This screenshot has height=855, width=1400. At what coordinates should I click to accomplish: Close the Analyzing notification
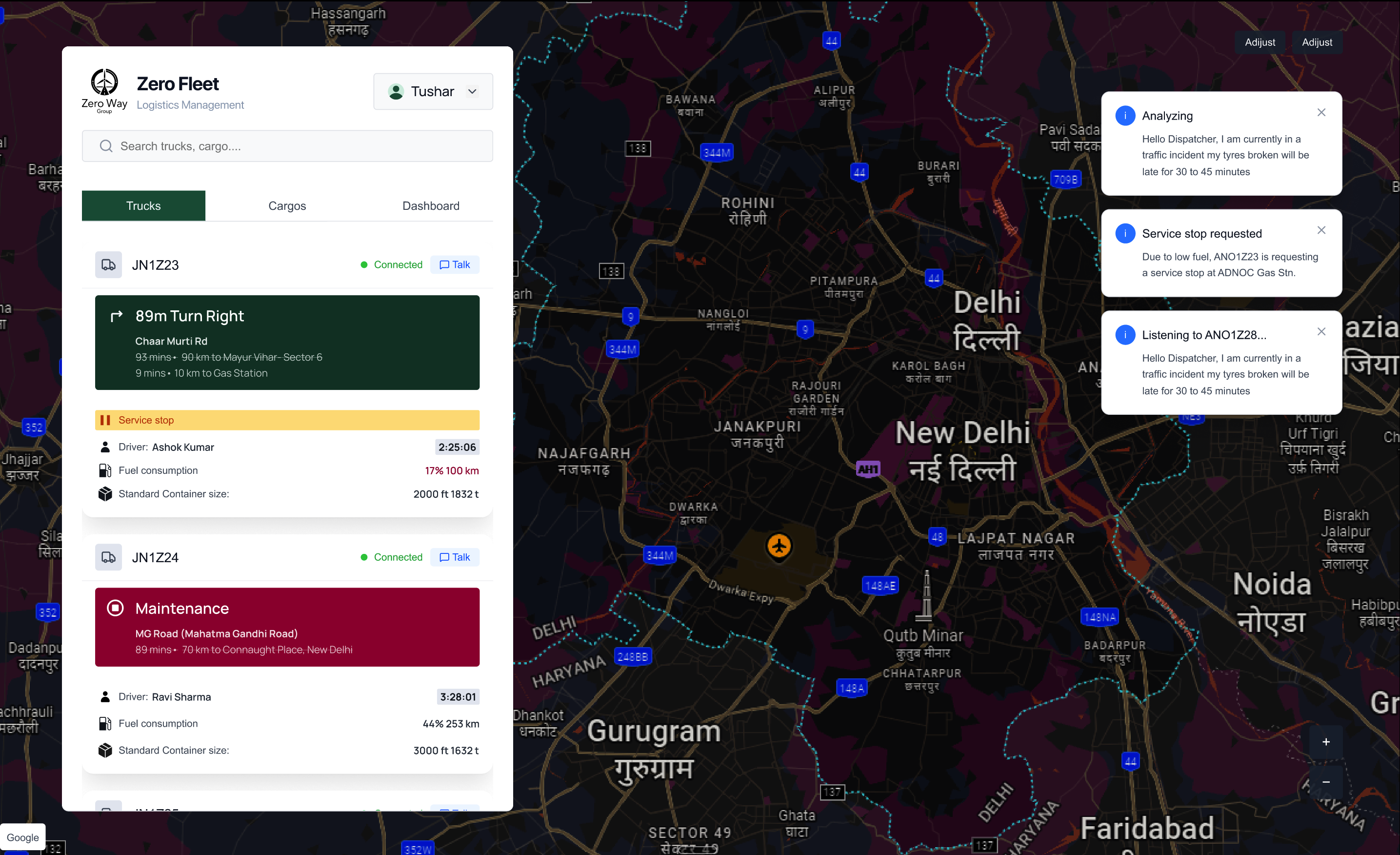[x=1321, y=113]
